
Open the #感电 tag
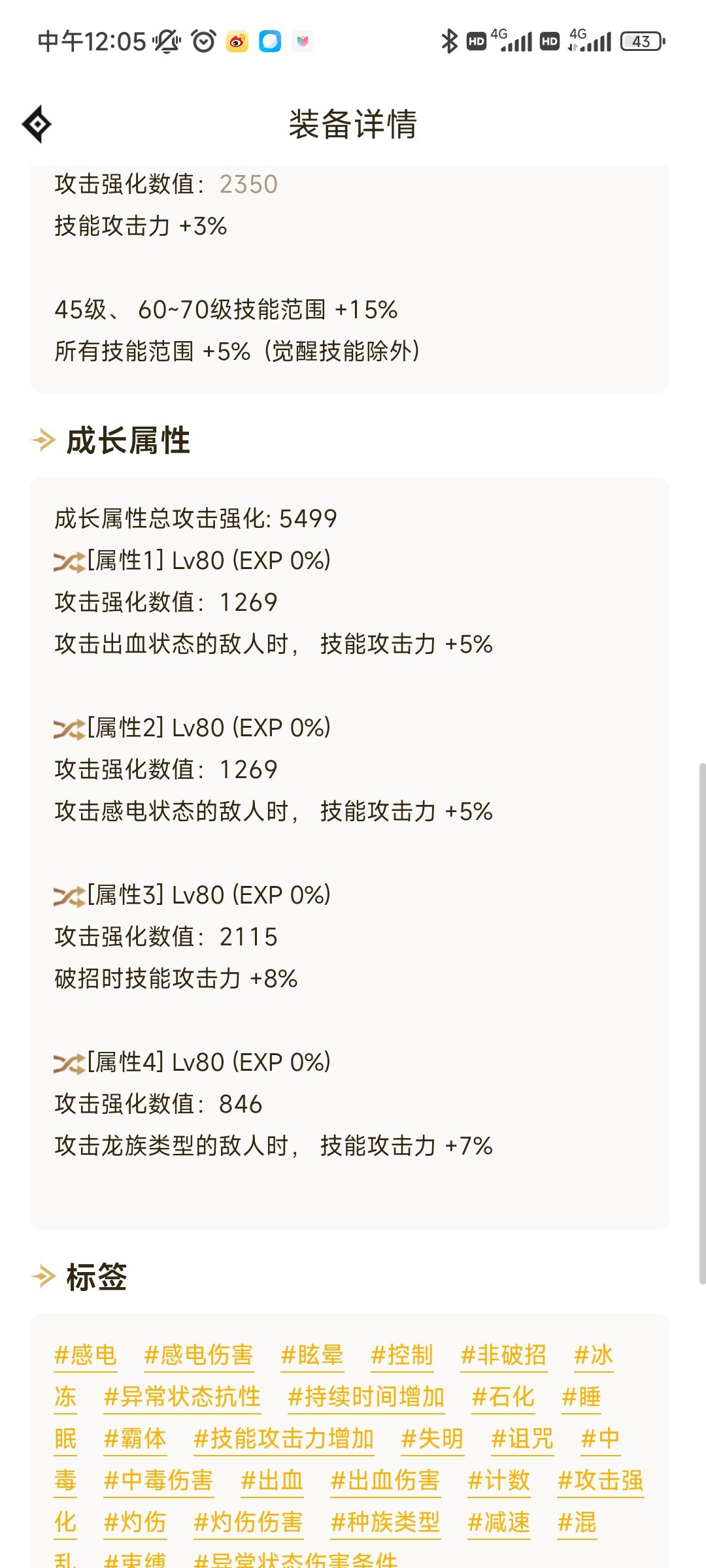point(86,1355)
